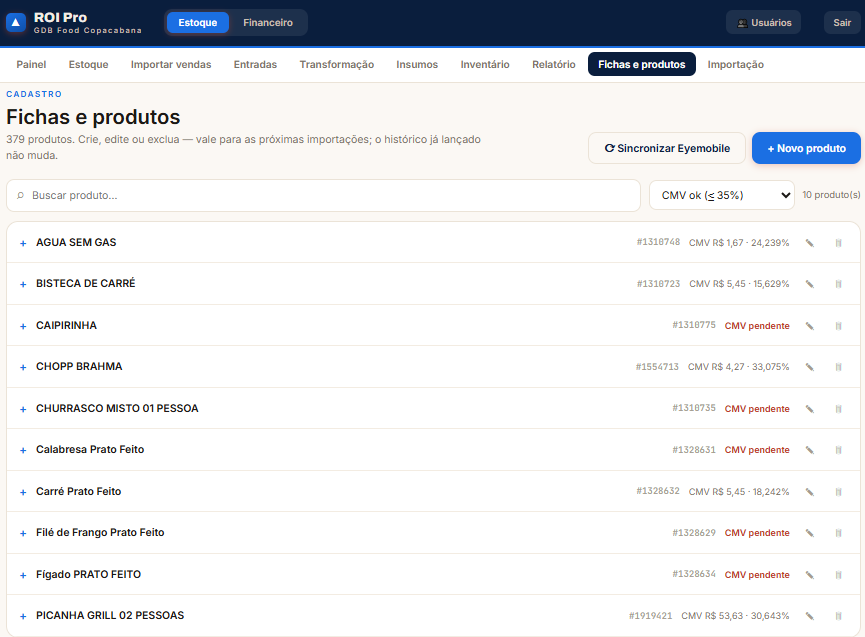Screen dimensions: 865x637
Task: Open the Inventário tab
Action: coord(485,65)
